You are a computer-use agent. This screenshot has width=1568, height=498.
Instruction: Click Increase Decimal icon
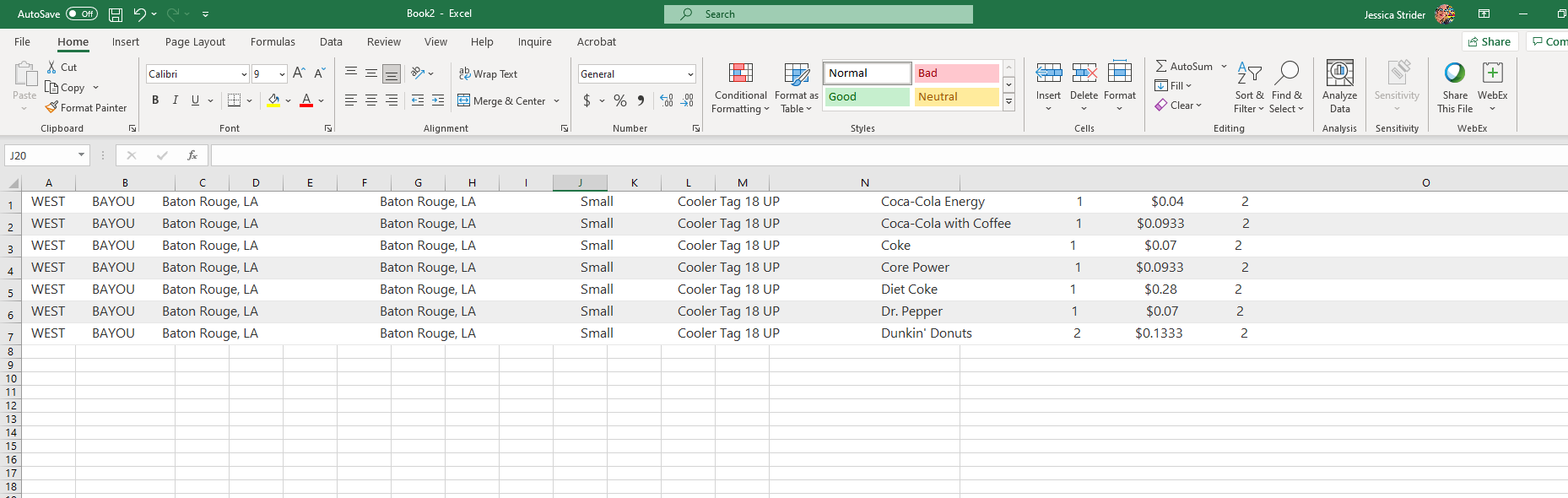pos(667,100)
